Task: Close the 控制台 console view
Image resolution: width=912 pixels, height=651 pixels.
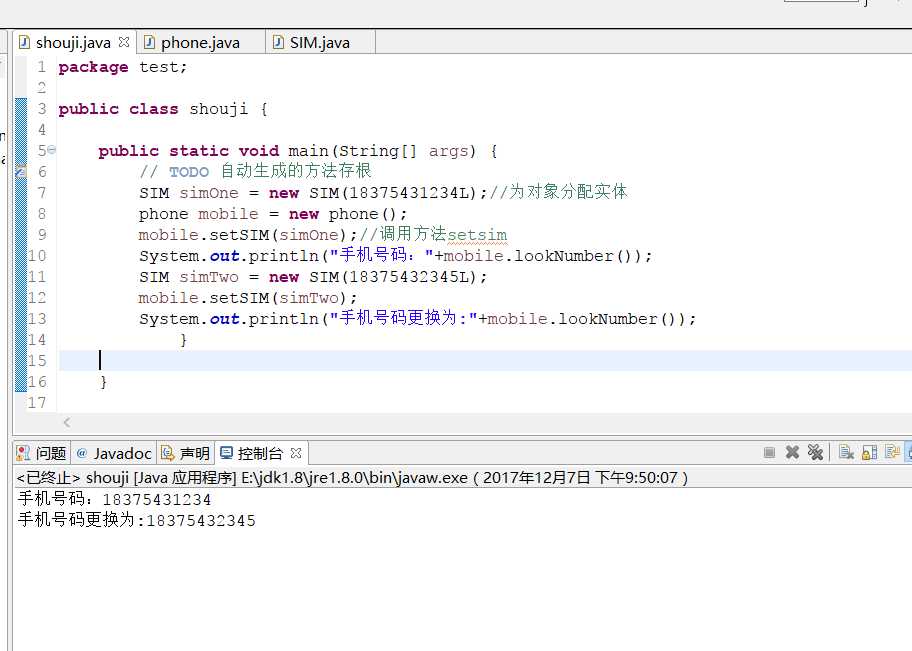Action: click(296, 453)
